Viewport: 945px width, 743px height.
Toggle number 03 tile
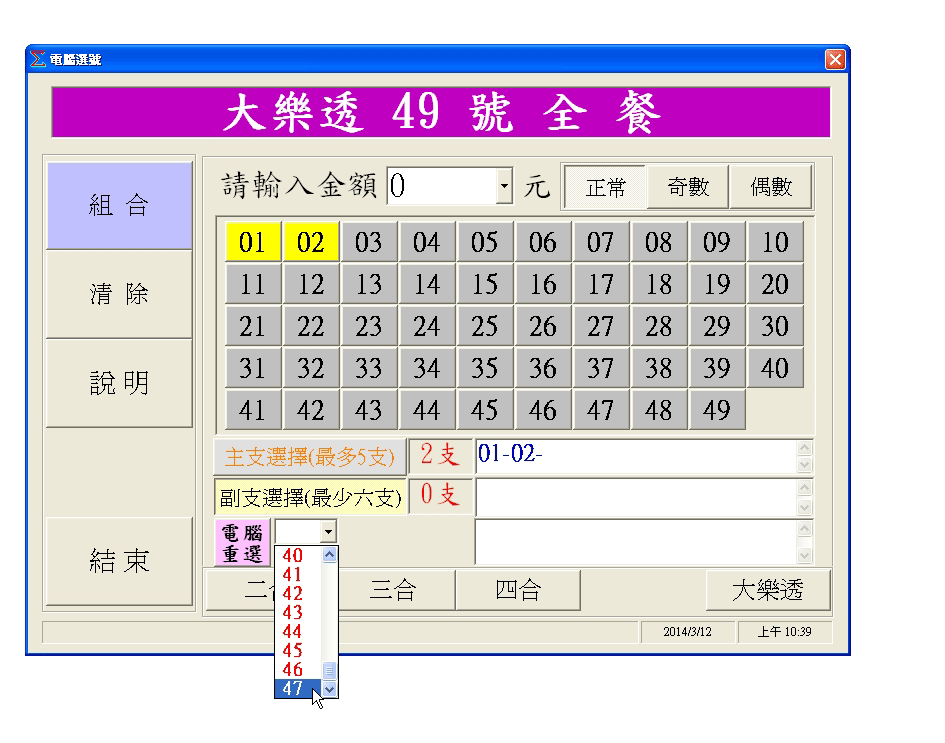(x=368, y=242)
